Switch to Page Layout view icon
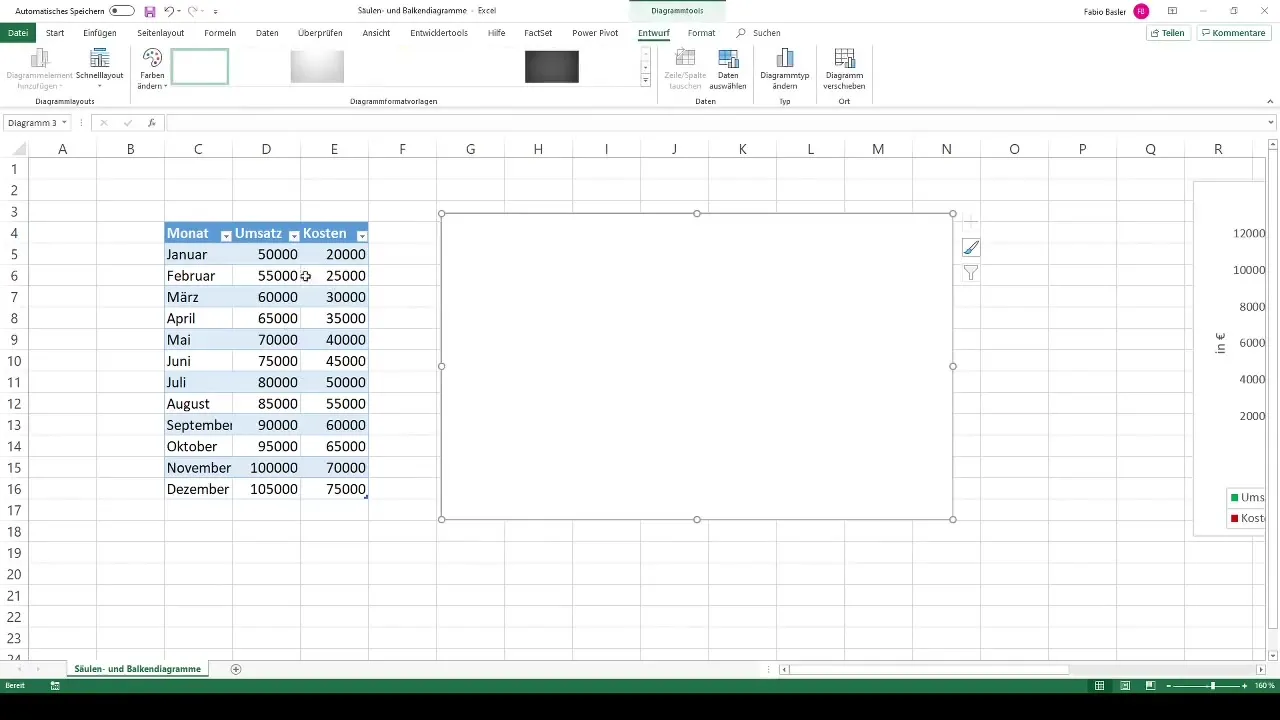1280x720 pixels. point(1125,686)
